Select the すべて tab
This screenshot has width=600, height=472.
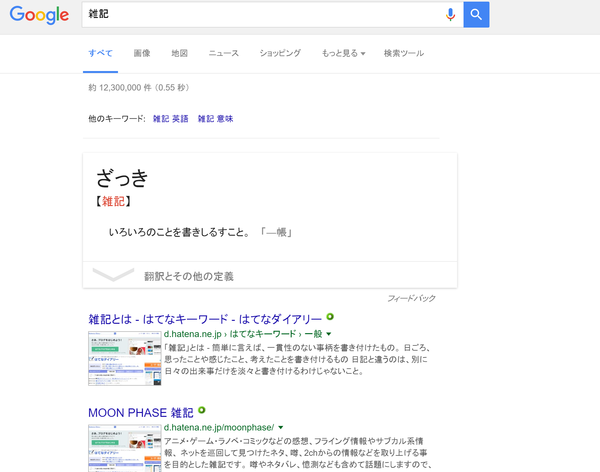click(x=100, y=53)
